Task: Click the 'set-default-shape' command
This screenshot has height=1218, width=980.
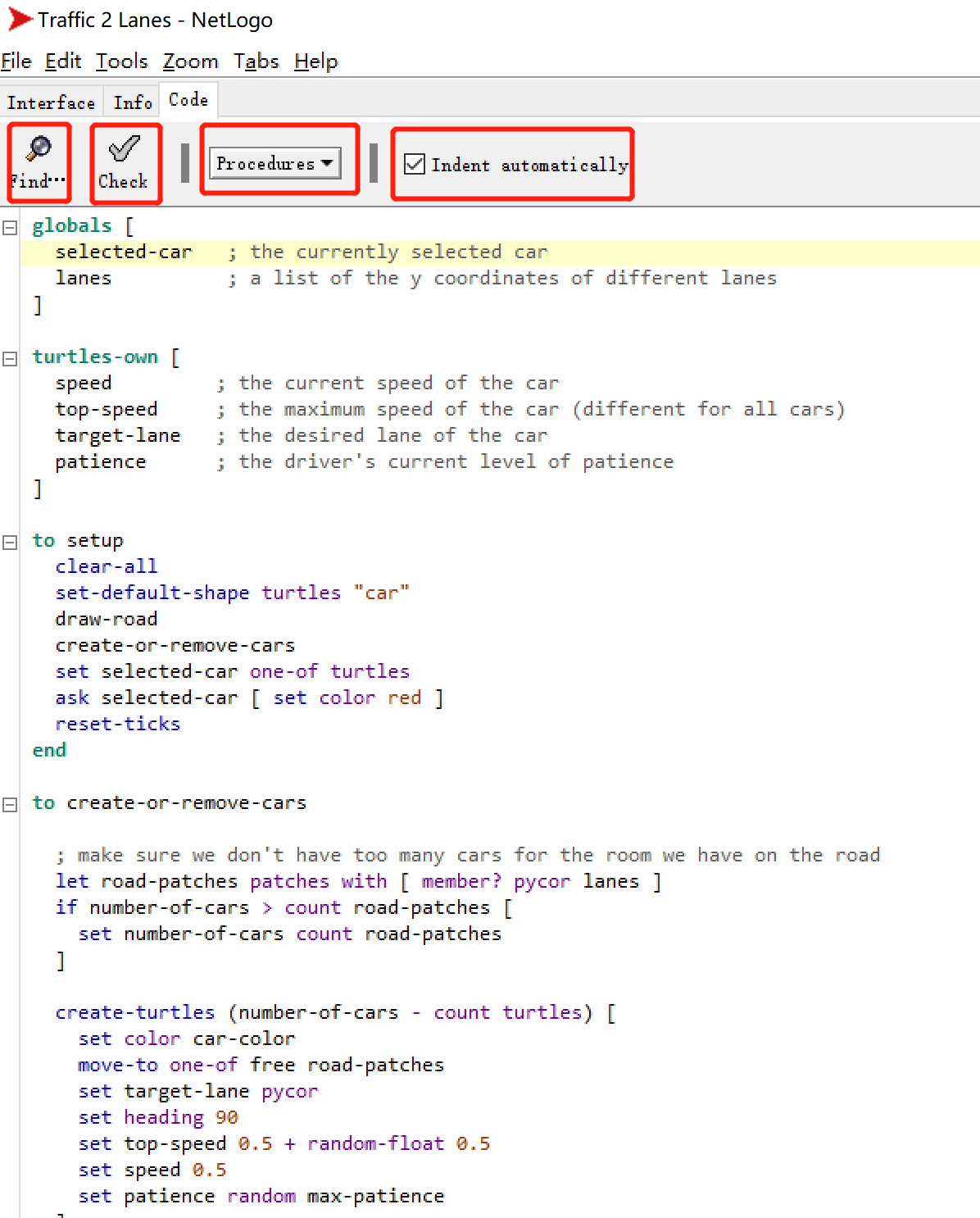Action: pos(152,593)
